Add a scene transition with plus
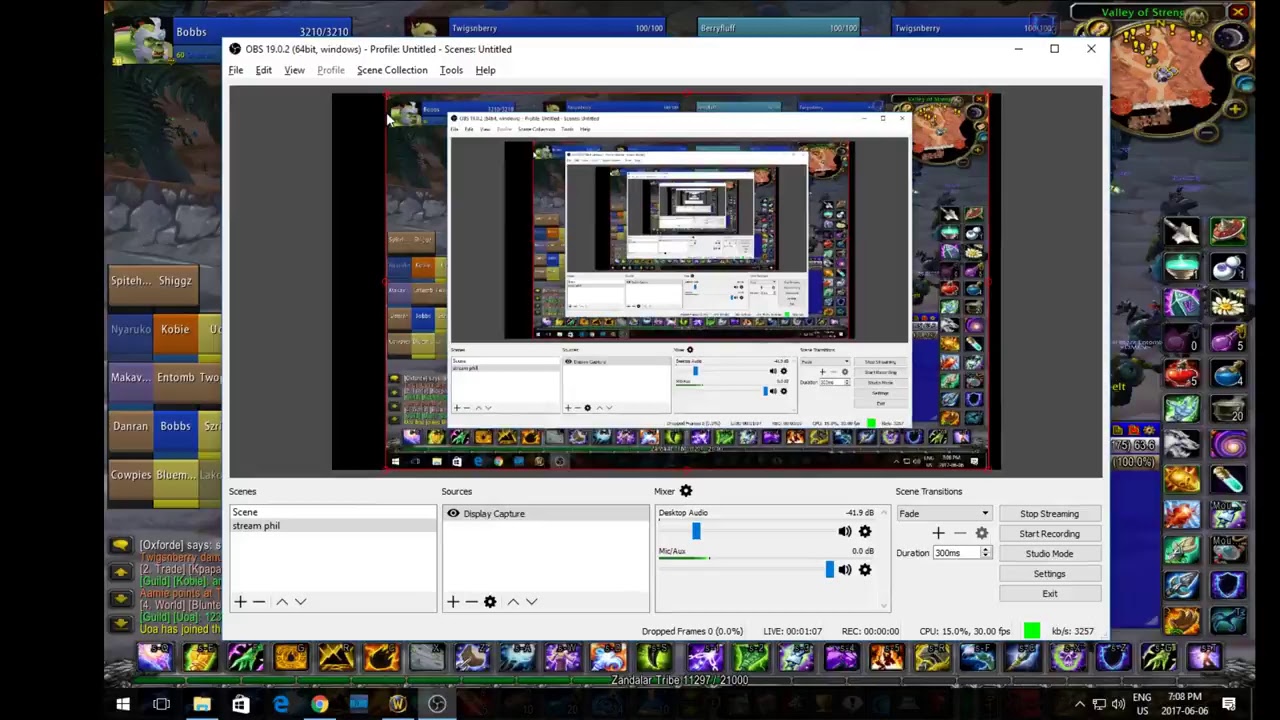Viewport: 1280px width, 720px height. [x=938, y=534]
